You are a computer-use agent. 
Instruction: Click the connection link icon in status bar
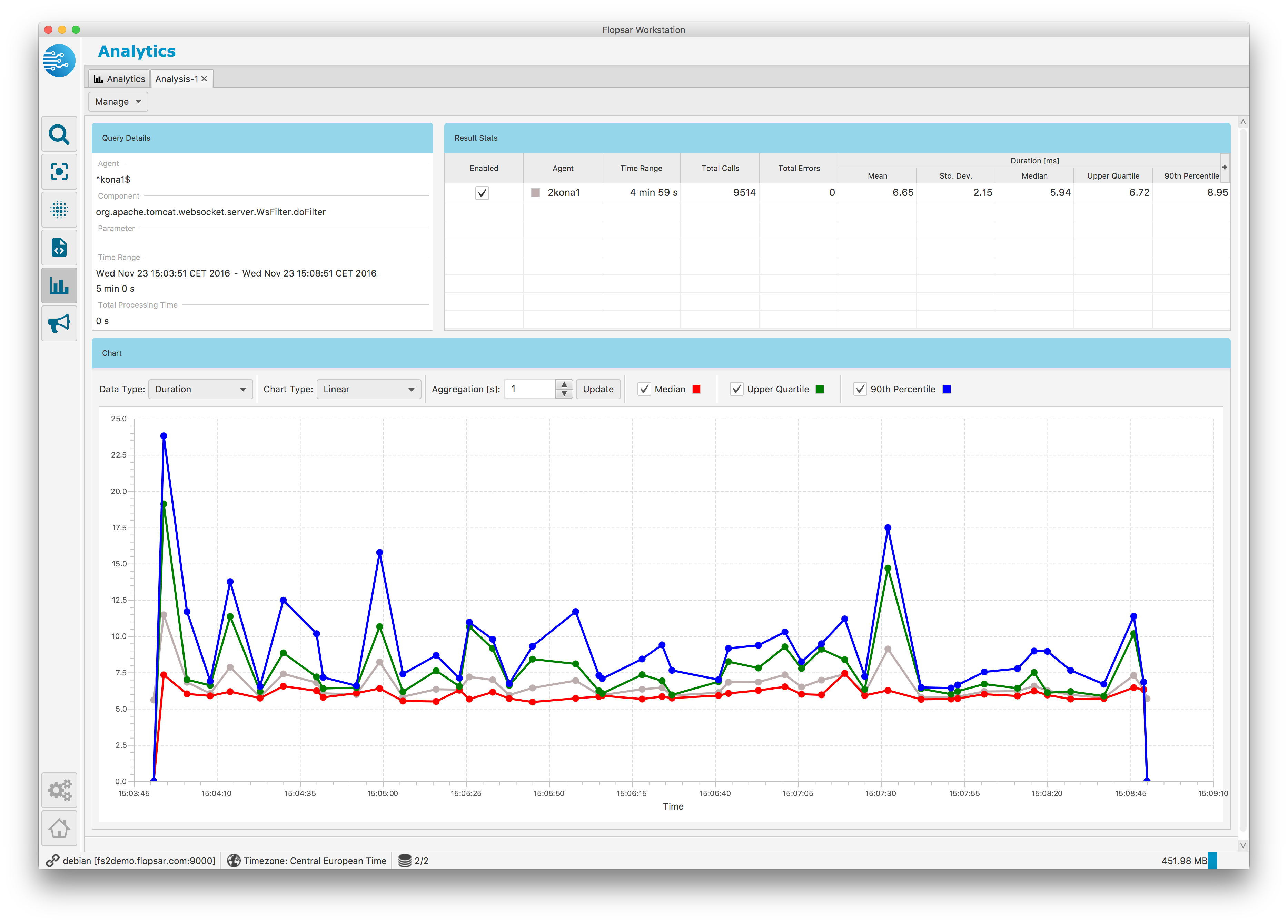(x=52, y=861)
